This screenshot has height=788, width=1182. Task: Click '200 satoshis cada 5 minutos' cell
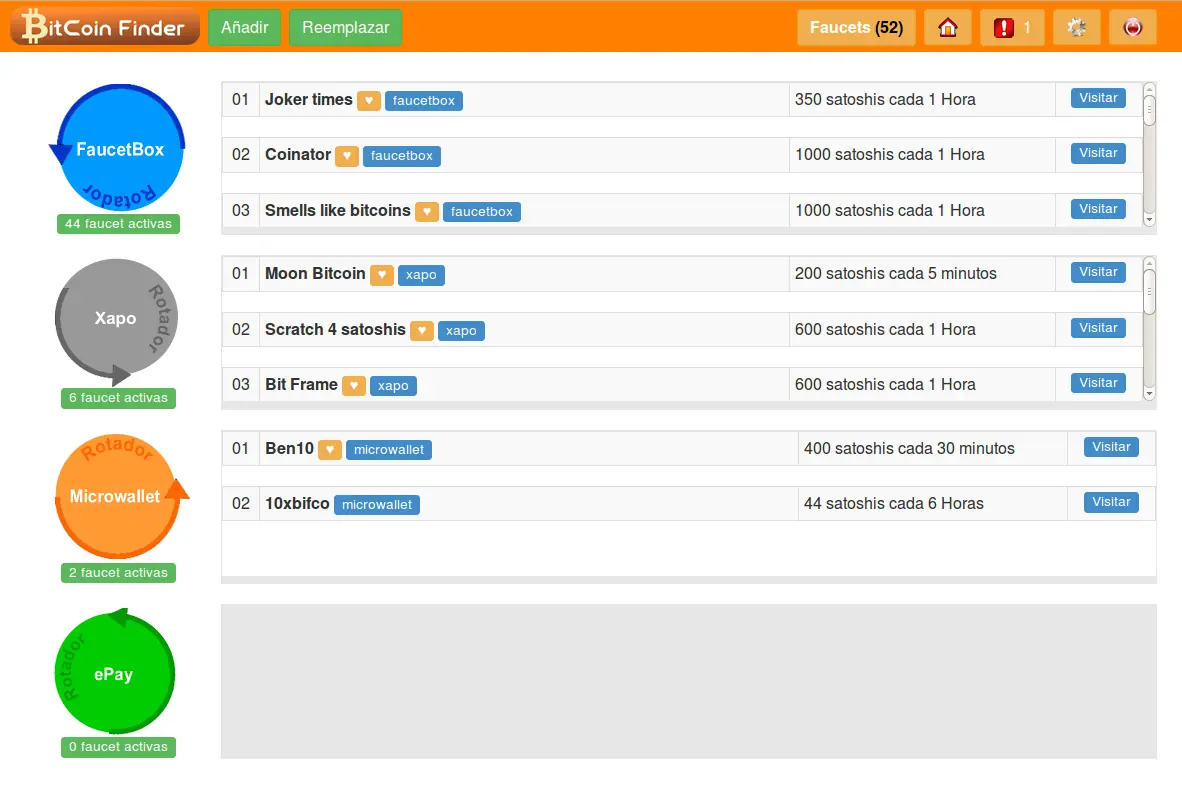(x=922, y=274)
